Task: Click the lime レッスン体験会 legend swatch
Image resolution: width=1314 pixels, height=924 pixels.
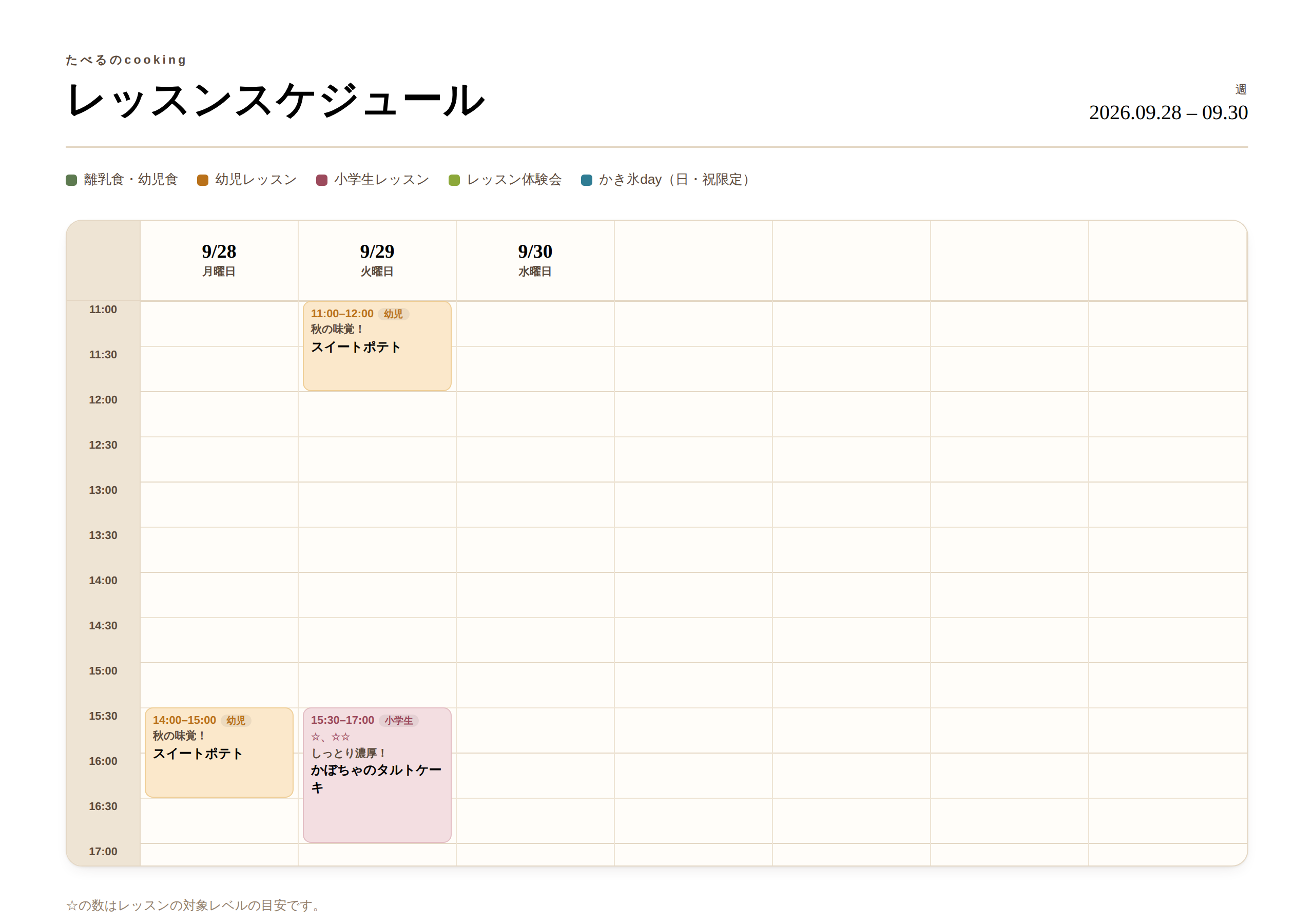Action: click(x=454, y=180)
